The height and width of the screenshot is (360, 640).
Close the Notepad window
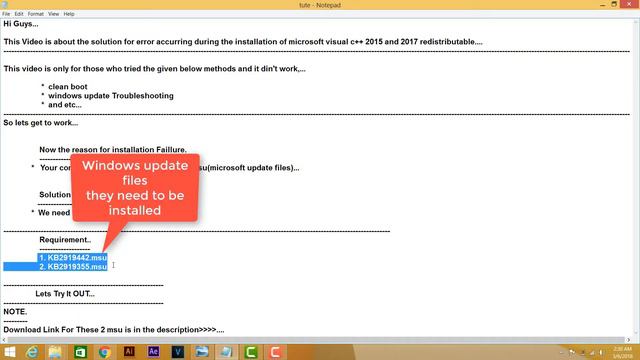629,4
